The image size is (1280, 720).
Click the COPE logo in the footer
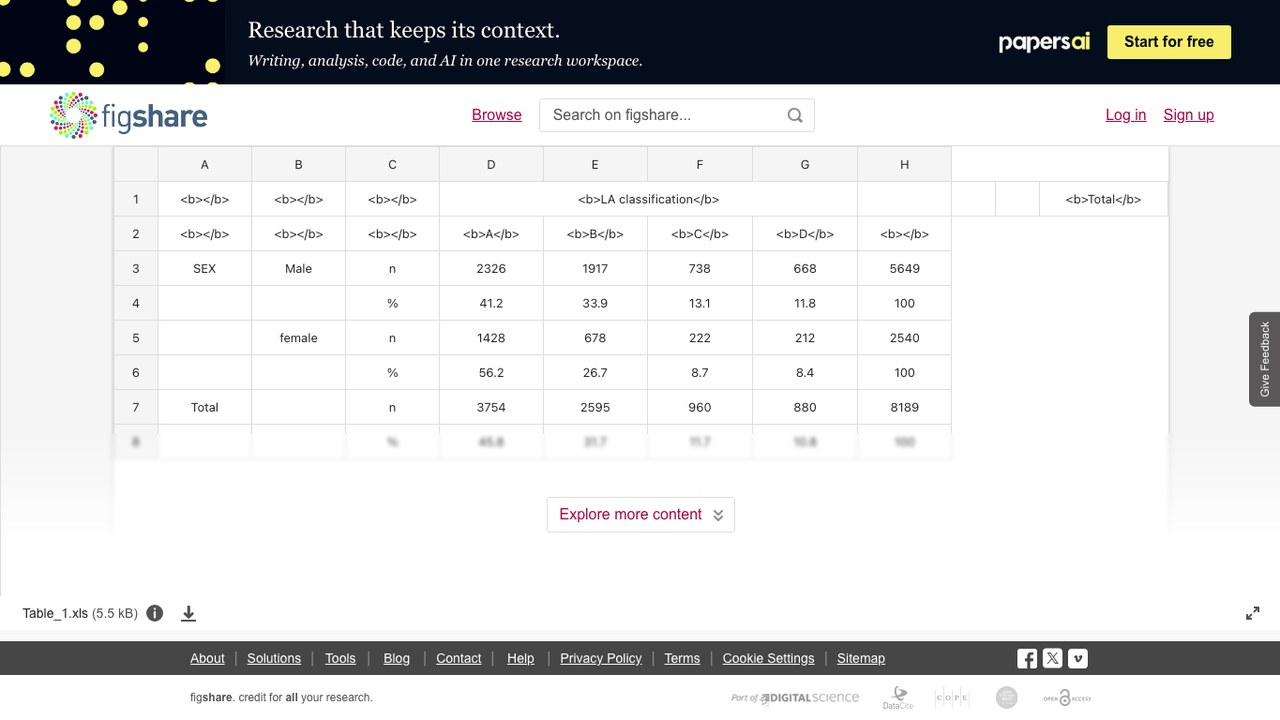click(952, 698)
